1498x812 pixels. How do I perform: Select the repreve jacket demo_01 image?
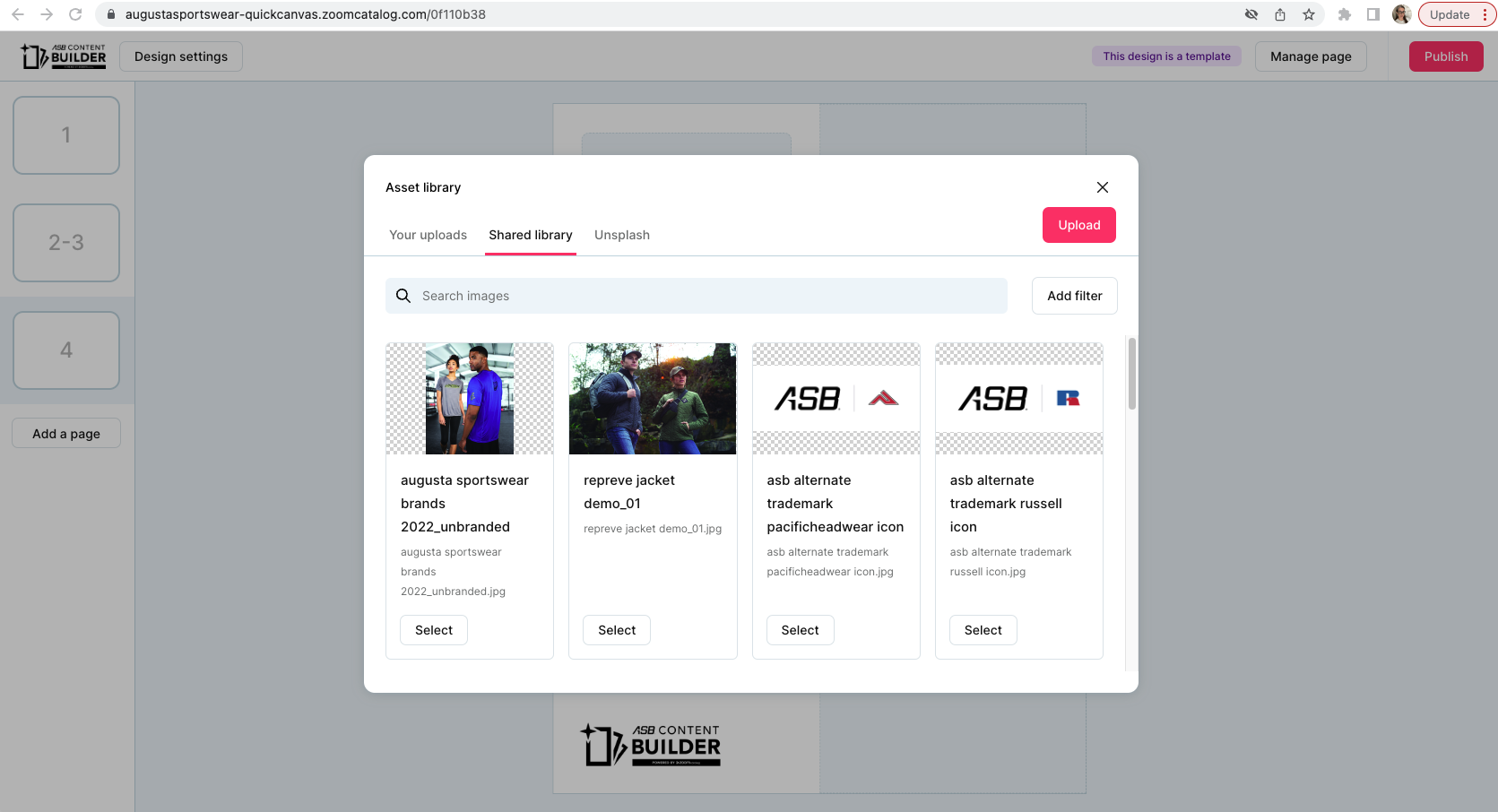[617, 630]
